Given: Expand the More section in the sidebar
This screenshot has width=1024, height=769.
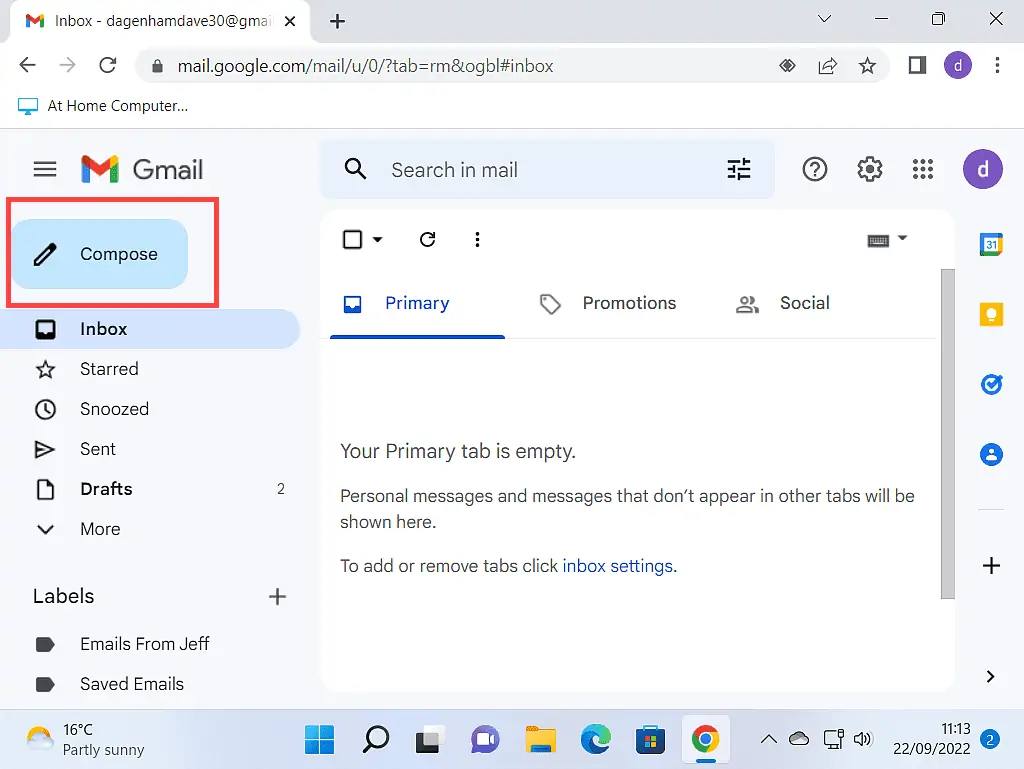Looking at the screenshot, I should click(100, 529).
